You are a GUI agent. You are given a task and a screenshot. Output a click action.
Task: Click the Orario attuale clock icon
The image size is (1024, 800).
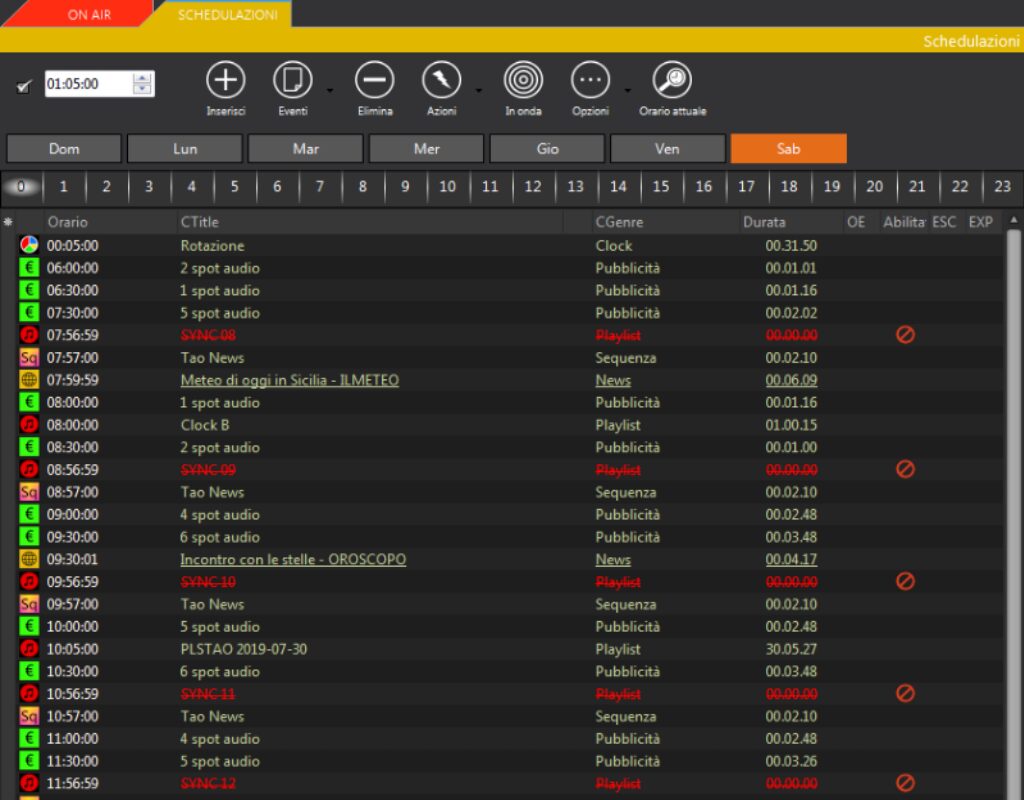coord(672,80)
